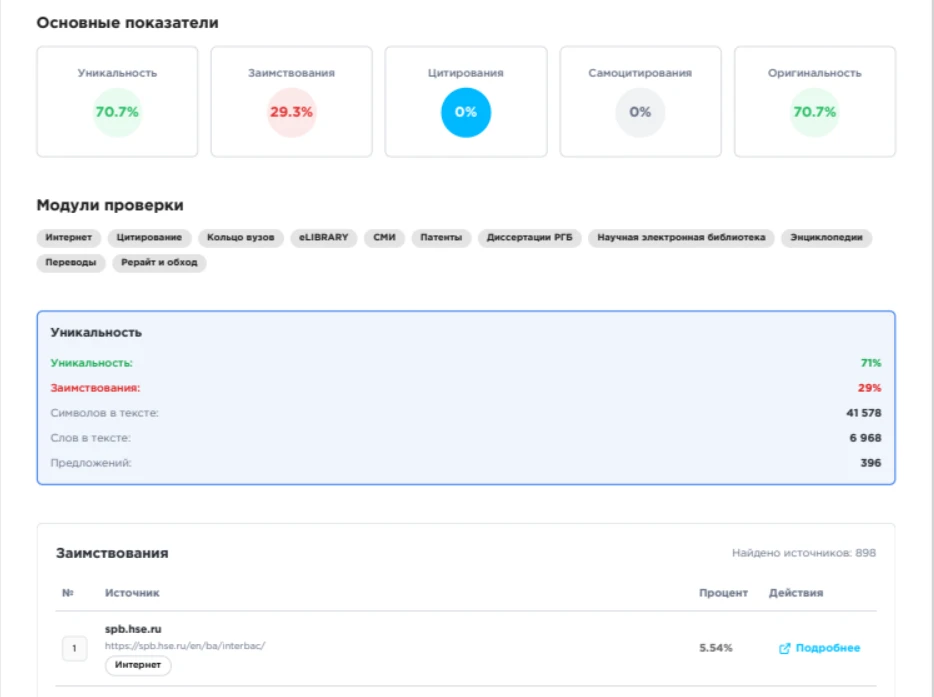Click the Источник column header
934x697 pixels.
pos(132,593)
